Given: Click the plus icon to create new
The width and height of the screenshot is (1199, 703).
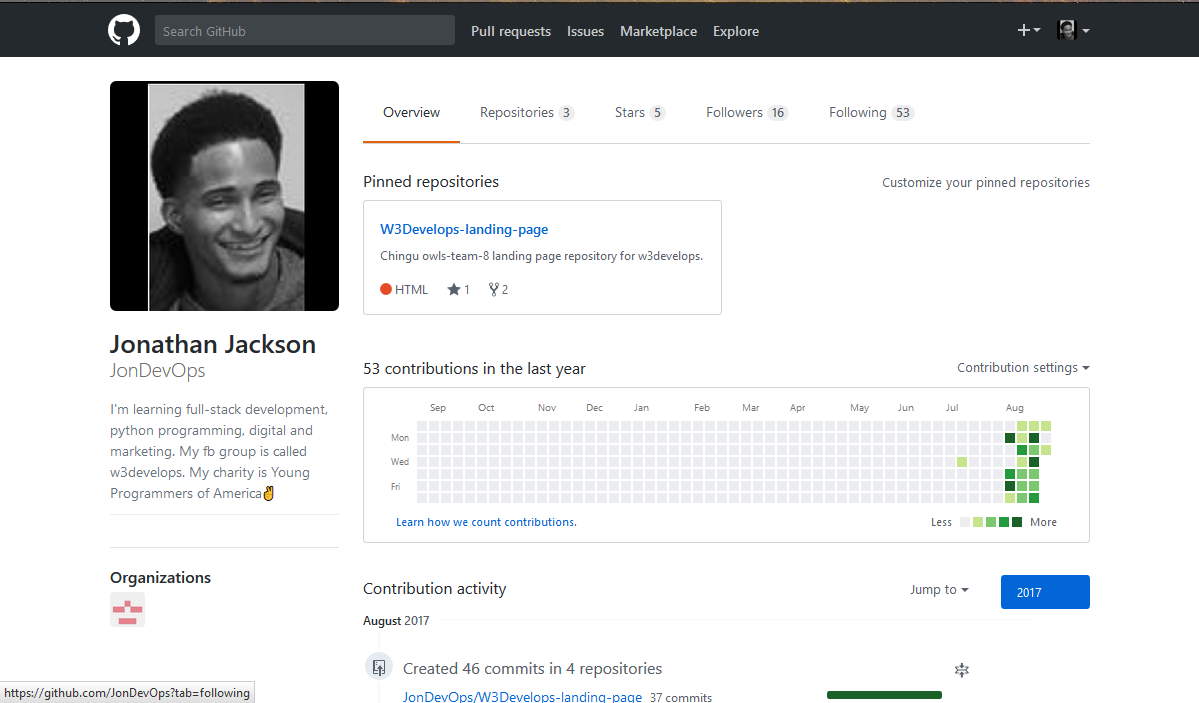Looking at the screenshot, I should coord(1028,31).
